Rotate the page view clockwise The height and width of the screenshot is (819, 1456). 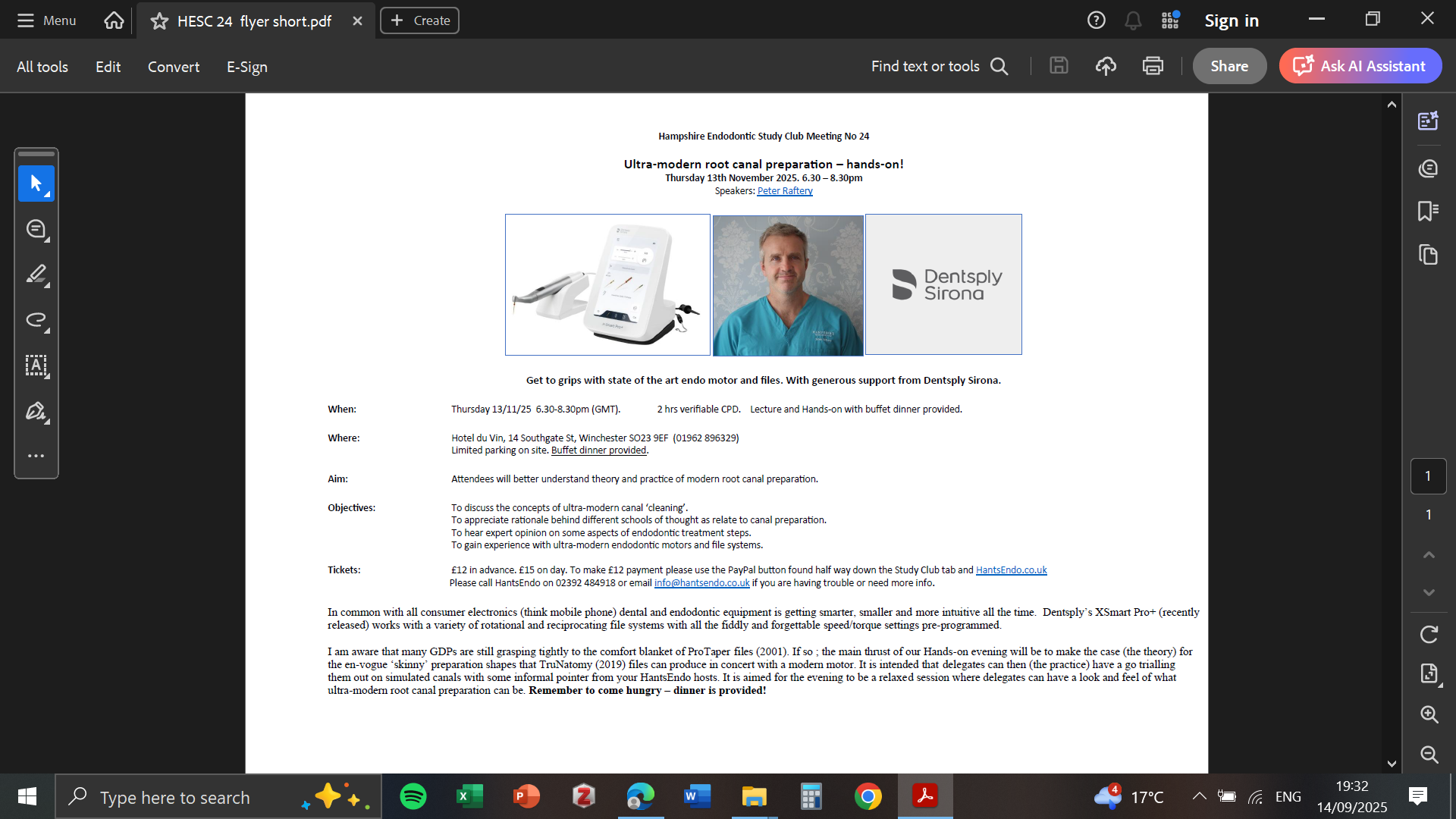[1429, 634]
